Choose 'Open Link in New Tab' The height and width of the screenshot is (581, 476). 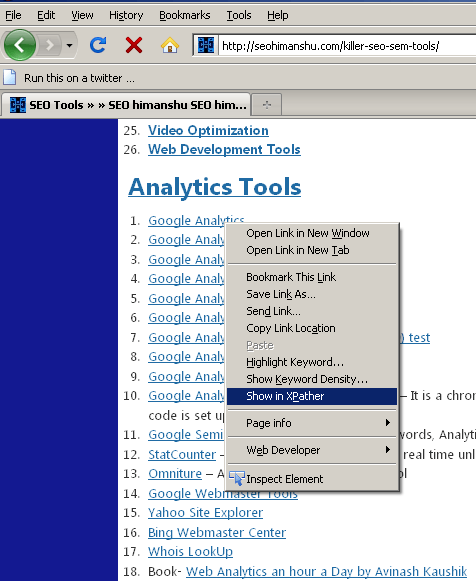(x=312, y=250)
